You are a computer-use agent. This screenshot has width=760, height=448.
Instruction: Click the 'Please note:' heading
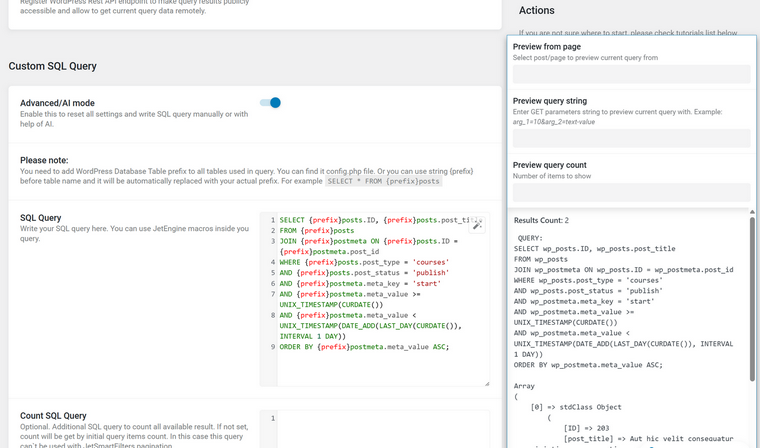click(x=44, y=160)
